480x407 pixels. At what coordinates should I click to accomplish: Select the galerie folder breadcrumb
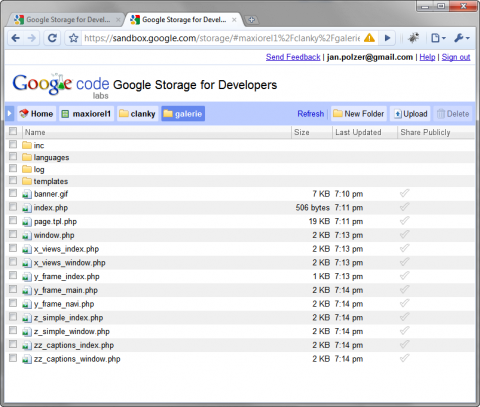coord(183,114)
